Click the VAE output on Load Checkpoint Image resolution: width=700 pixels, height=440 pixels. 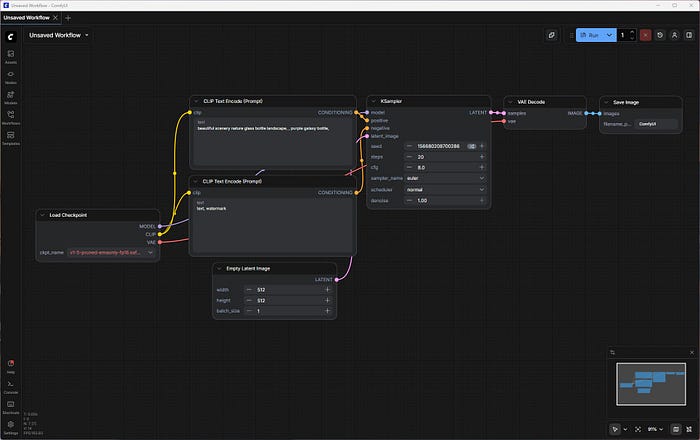(160, 242)
